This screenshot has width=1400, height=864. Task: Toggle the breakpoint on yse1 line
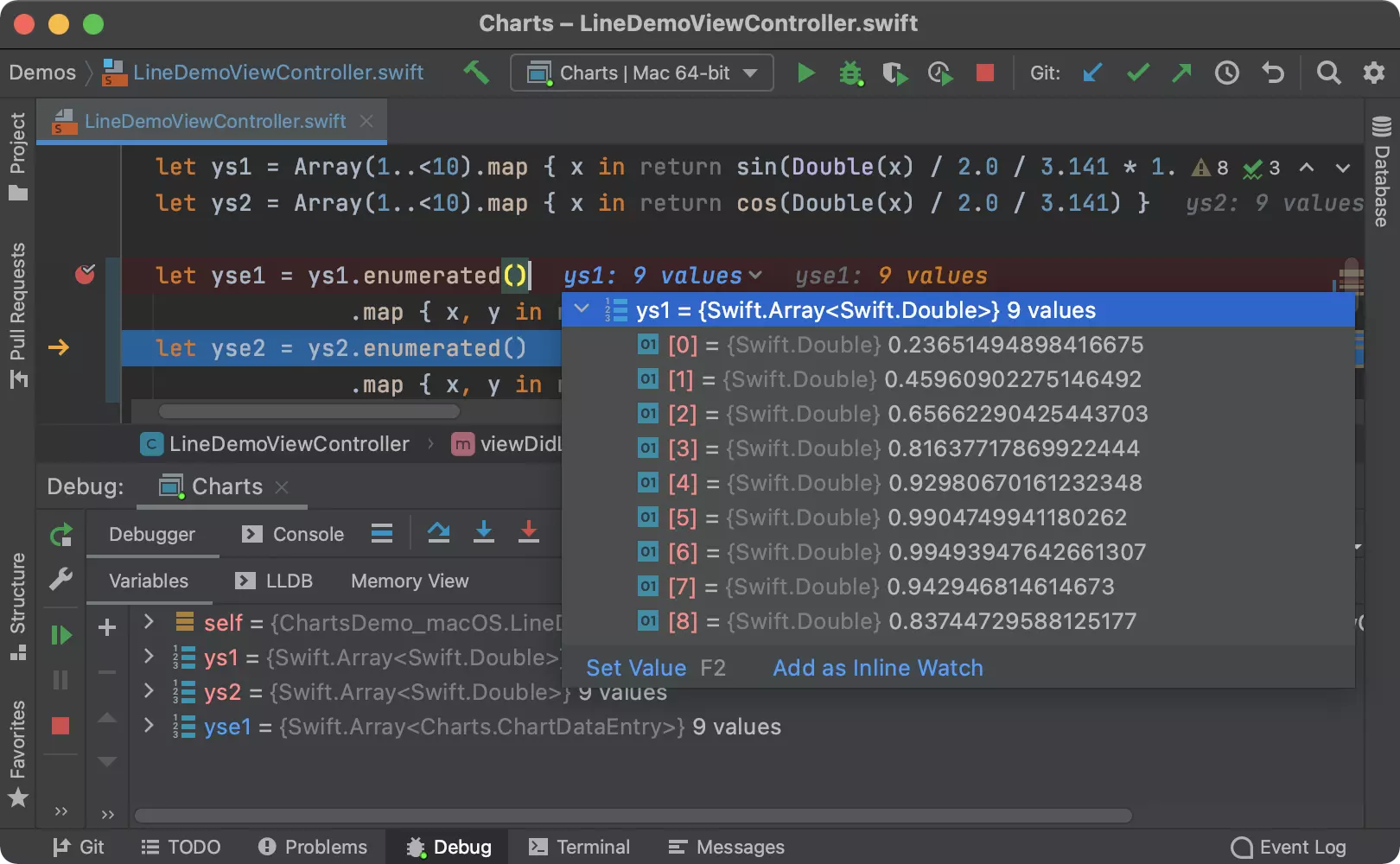click(x=85, y=275)
